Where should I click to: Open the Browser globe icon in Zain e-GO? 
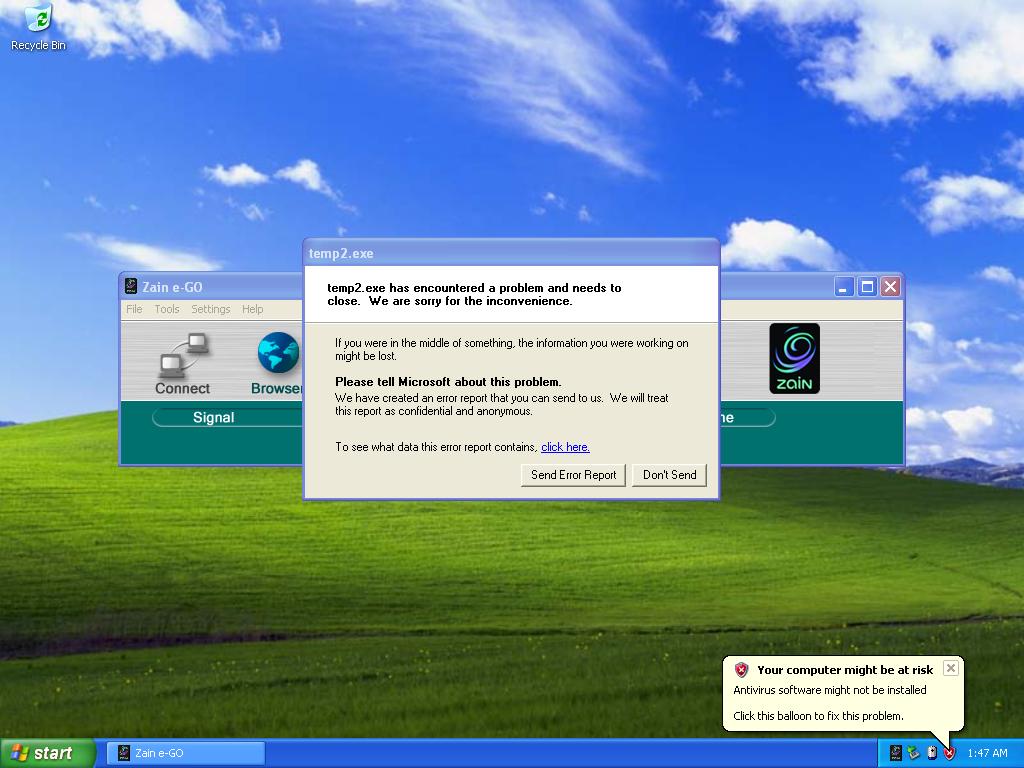point(280,353)
